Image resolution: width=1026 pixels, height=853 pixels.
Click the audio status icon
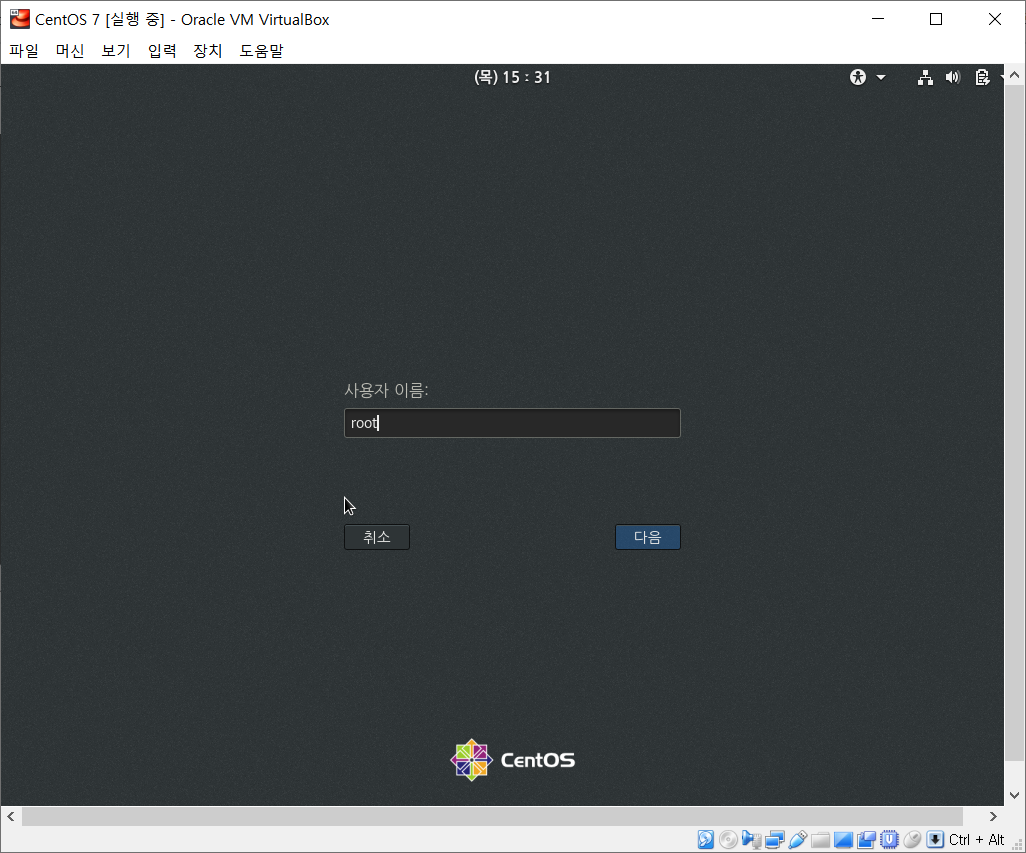[751, 839]
